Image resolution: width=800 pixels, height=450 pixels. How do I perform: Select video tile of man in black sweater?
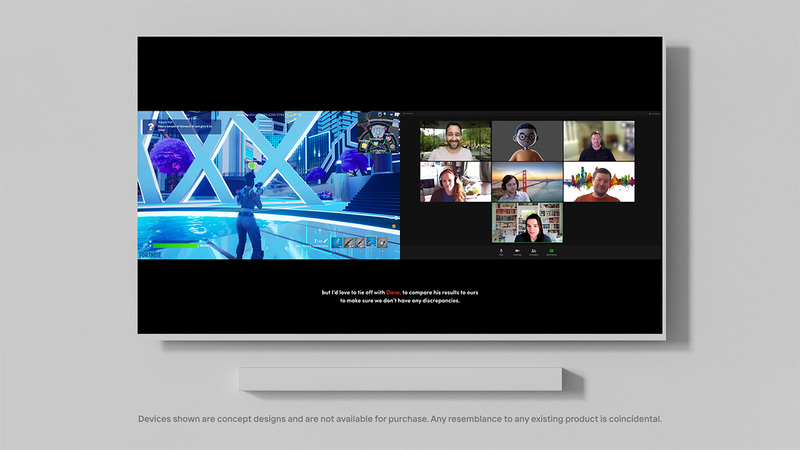click(x=599, y=141)
